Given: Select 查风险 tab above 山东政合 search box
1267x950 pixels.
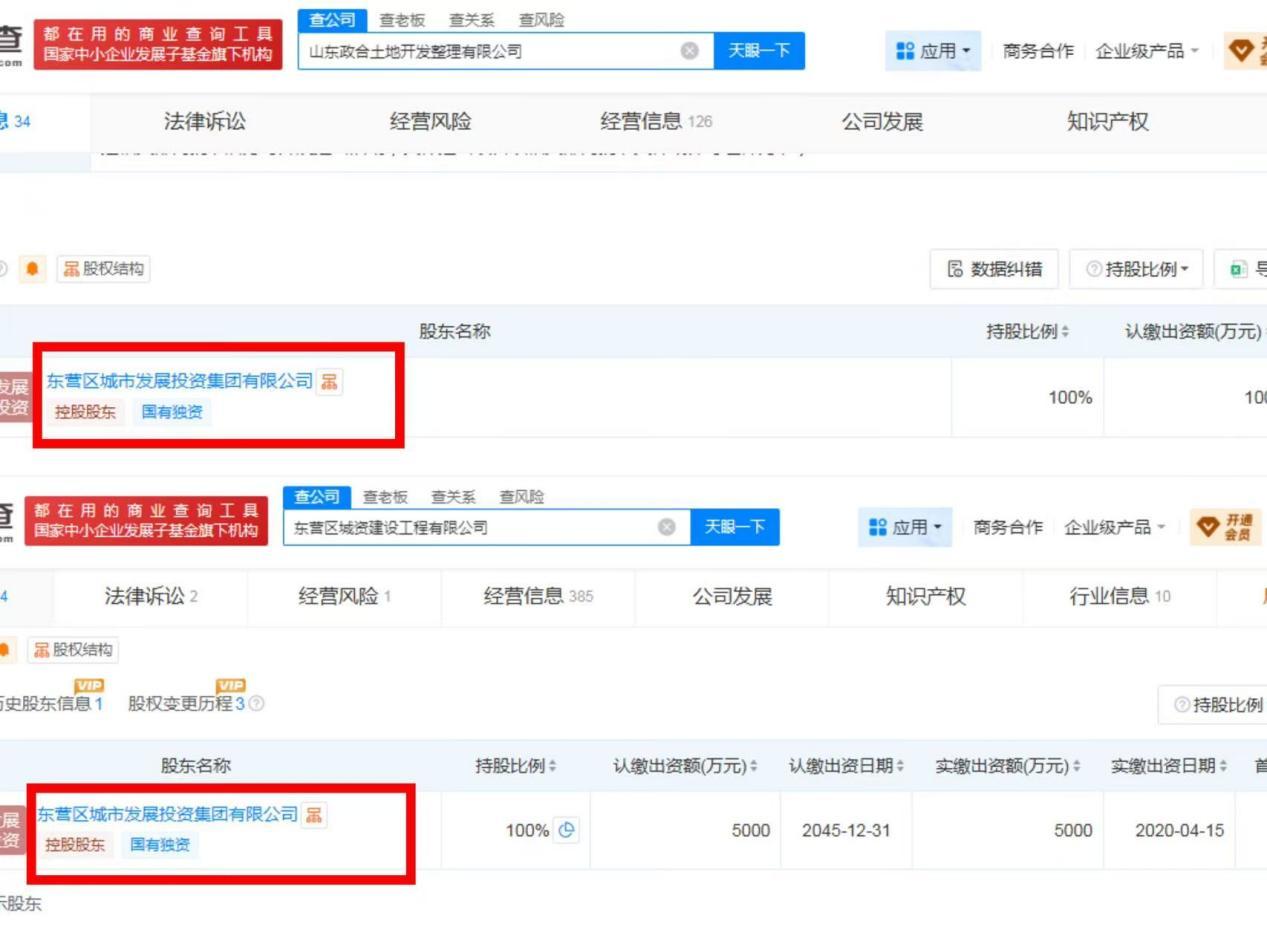Looking at the screenshot, I should (x=541, y=20).
